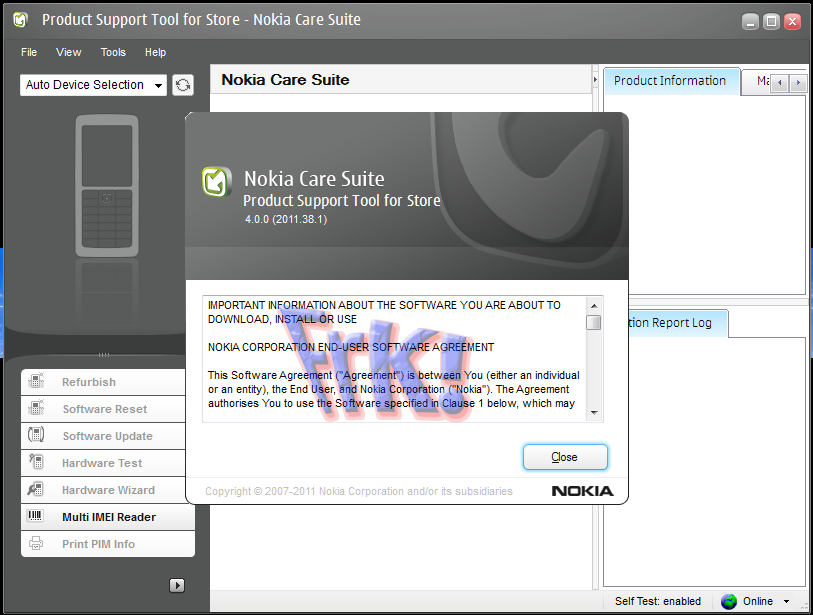Screen dimensions: 813x615
Task: Click the right tab scroll arrow
Action: tap(798, 83)
